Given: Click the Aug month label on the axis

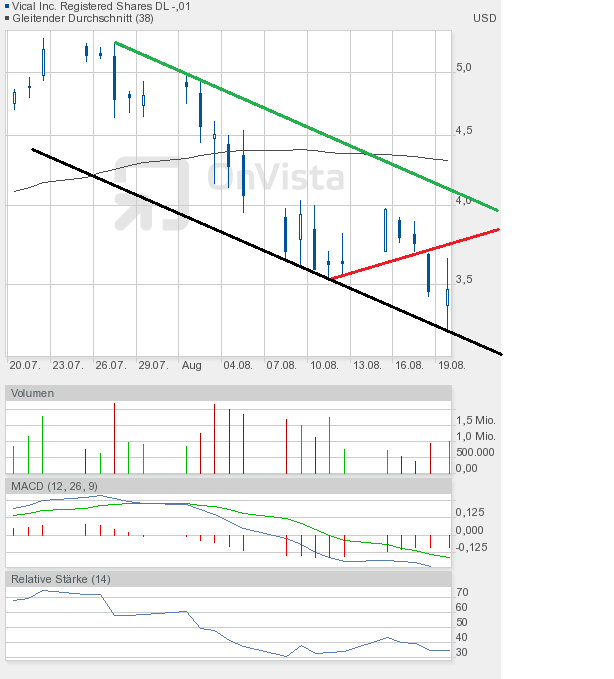Looking at the screenshot, I should pos(191,365).
